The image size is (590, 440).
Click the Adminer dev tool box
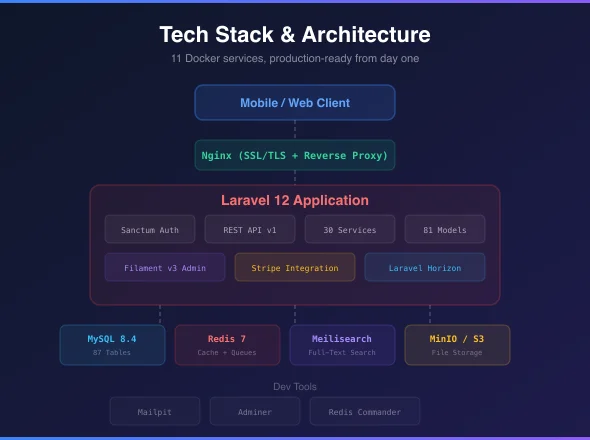point(255,411)
